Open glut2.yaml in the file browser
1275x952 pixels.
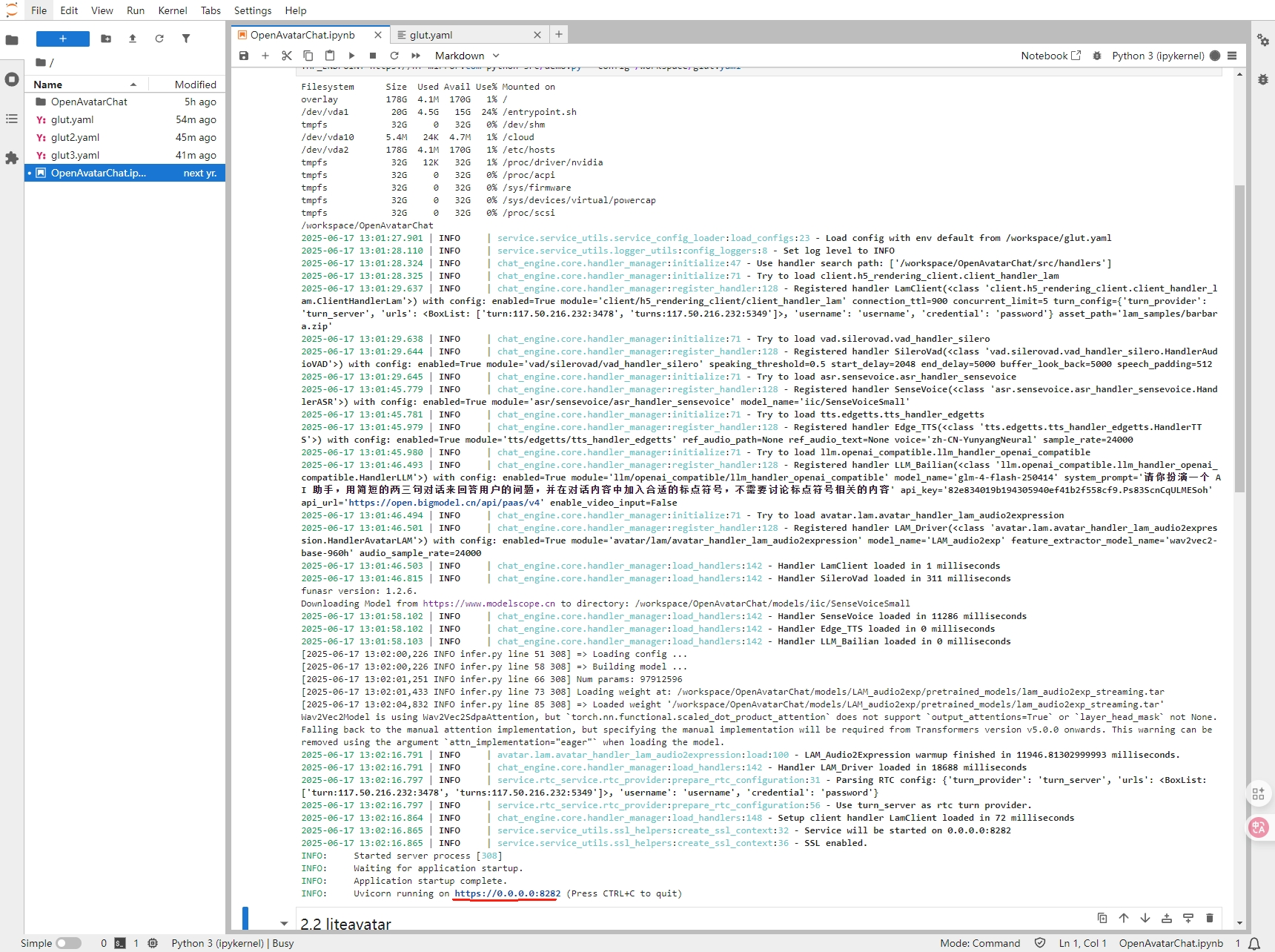[x=75, y=137]
